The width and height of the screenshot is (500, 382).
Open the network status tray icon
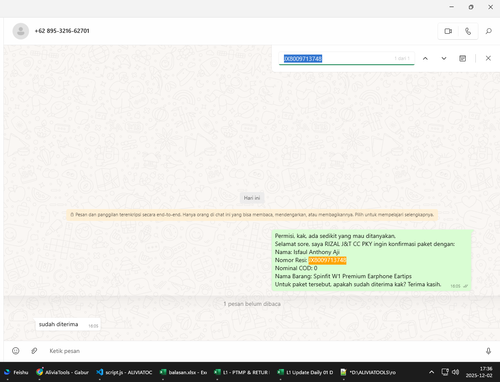(445, 372)
